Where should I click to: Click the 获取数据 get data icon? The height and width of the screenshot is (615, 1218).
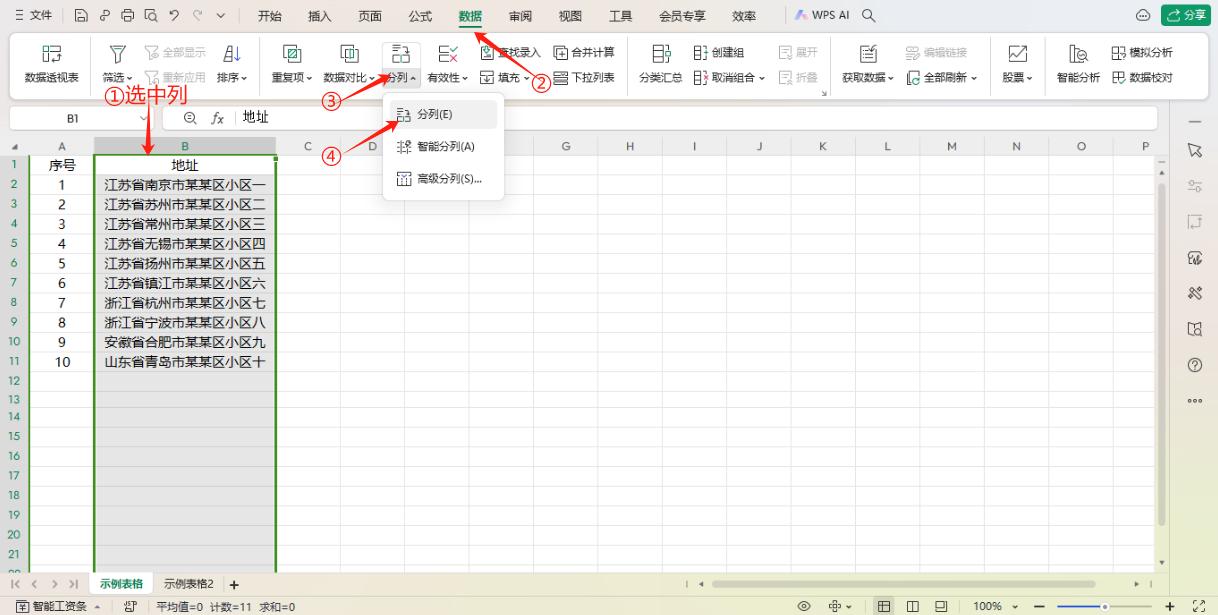pyautogui.click(x=869, y=54)
